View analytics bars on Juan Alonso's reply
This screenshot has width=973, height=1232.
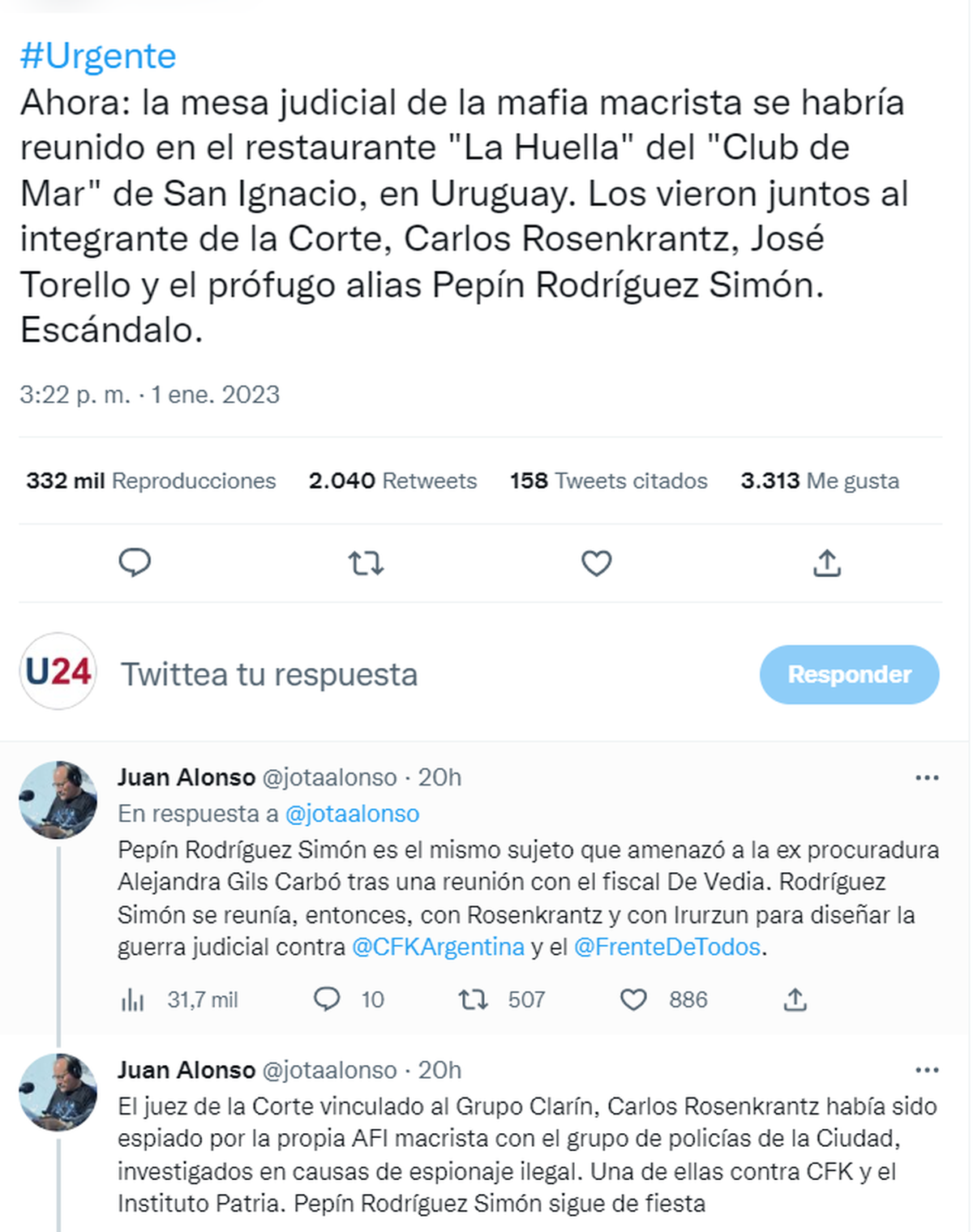pos(134,999)
